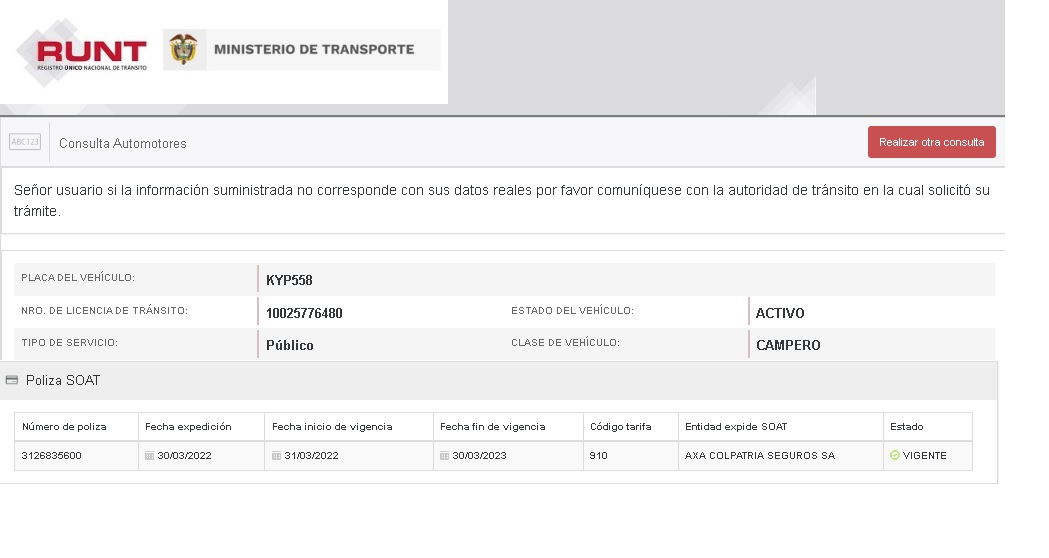
Task: Click license number 10025776480
Action: [x=304, y=313]
